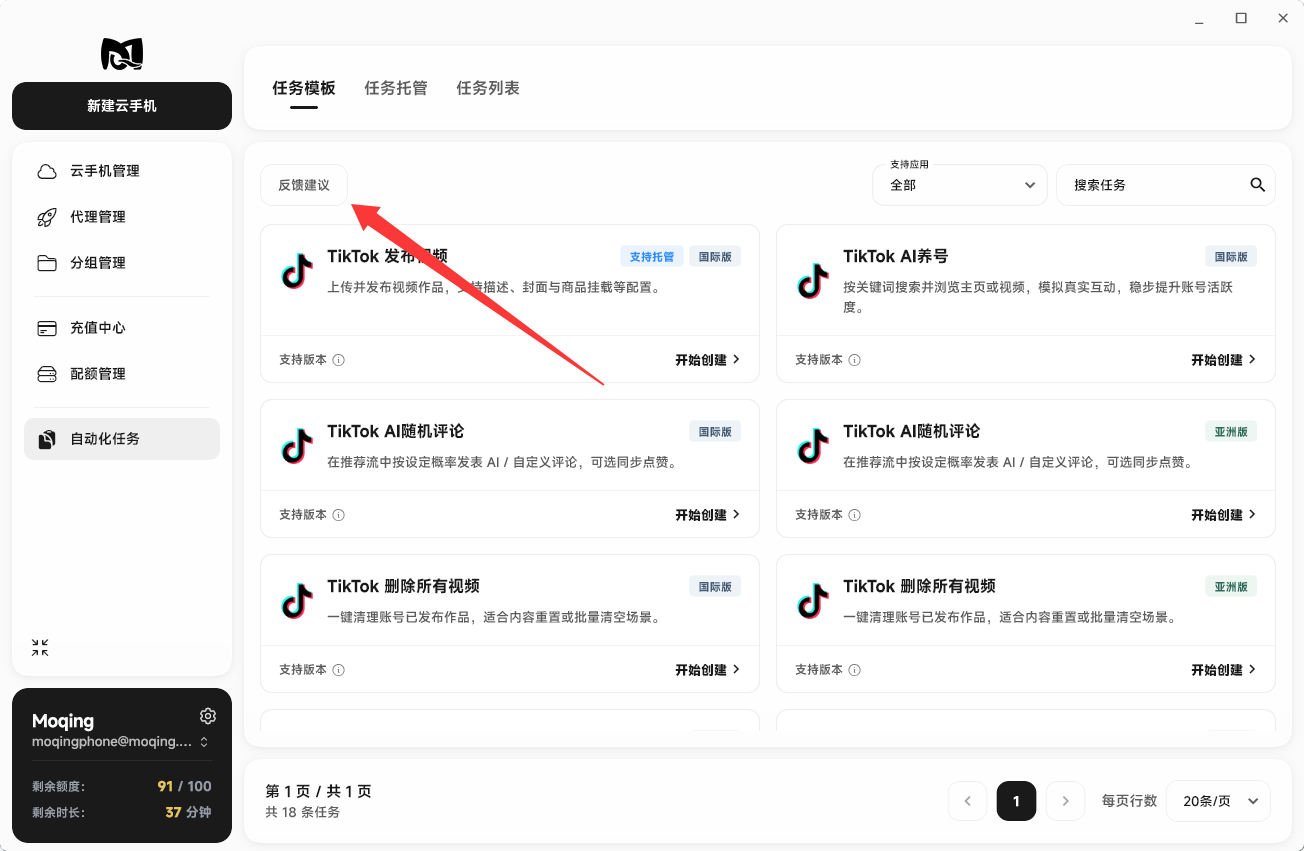Click the Moqing account name

(63, 721)
